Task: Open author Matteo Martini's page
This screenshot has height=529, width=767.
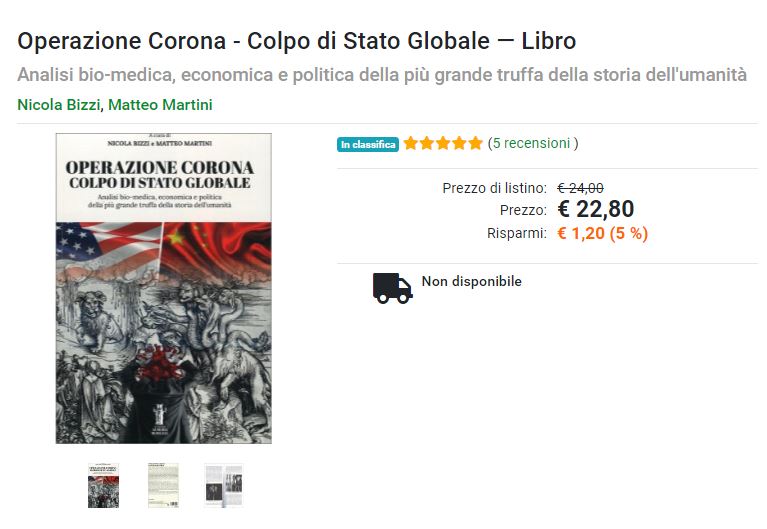Action: (160, 105)
